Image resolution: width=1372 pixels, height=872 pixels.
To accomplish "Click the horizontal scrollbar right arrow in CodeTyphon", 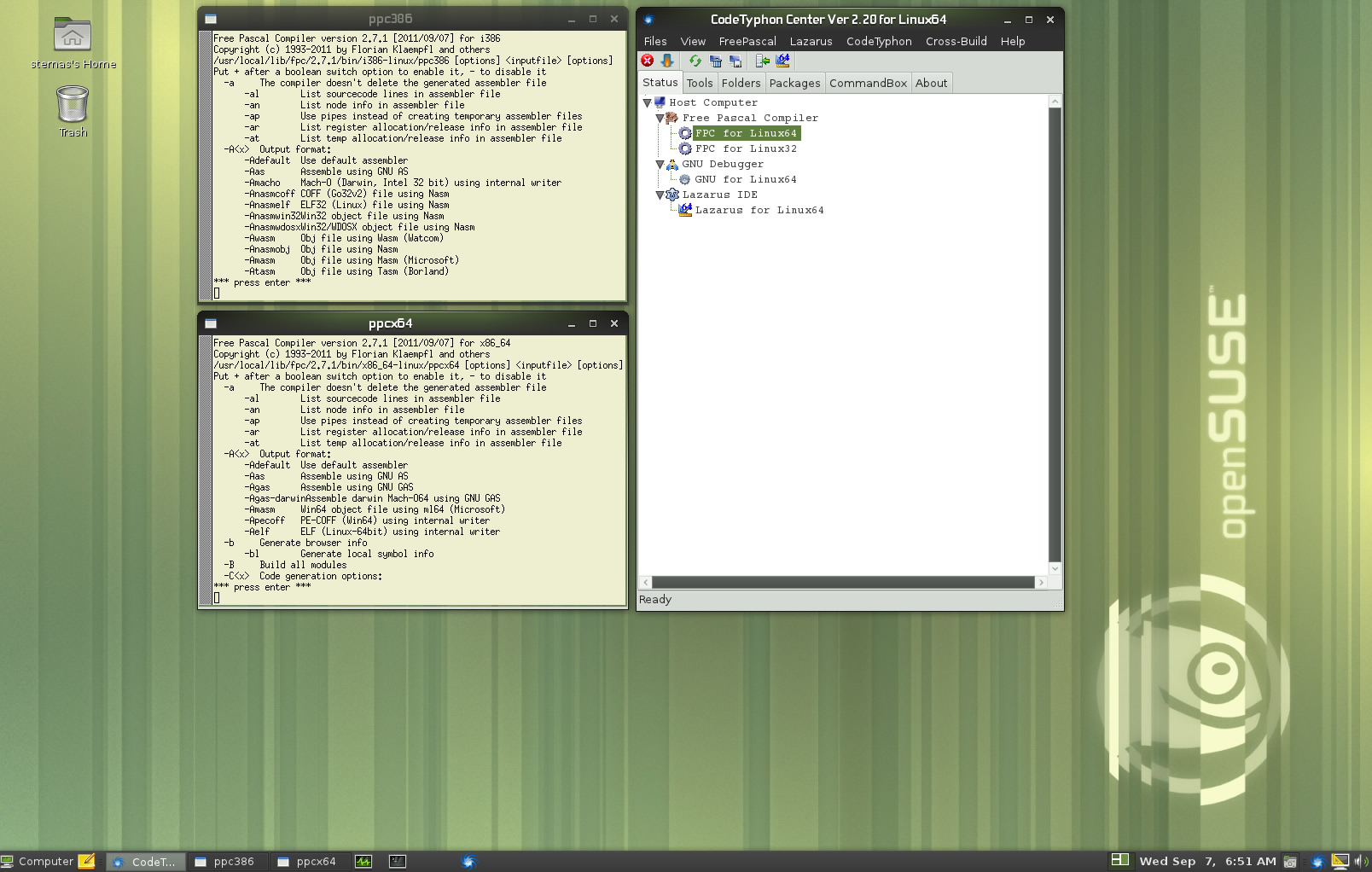I will click(1041, 582).
